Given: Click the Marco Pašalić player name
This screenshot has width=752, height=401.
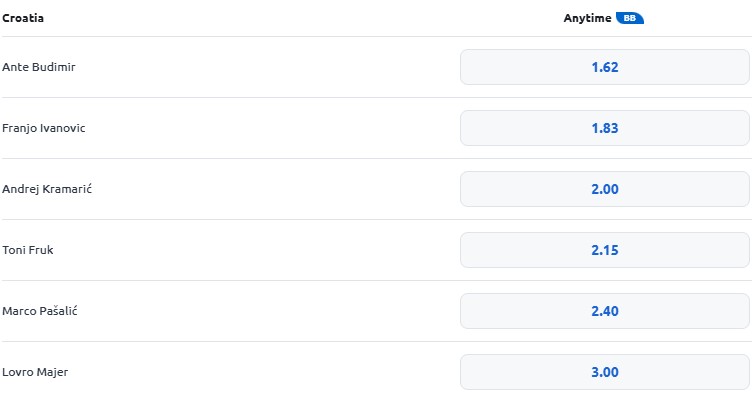Looking at the screenshot, I should coord(40,311).
